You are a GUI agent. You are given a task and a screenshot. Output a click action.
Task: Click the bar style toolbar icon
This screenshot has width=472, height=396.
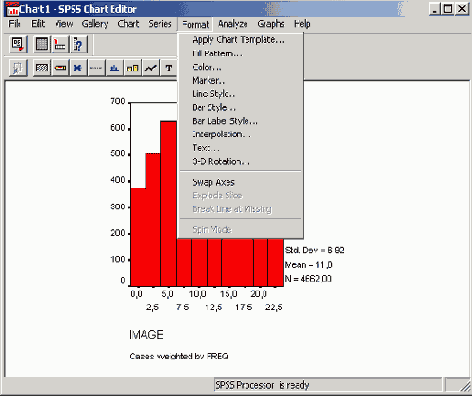(x=114, y=68)
